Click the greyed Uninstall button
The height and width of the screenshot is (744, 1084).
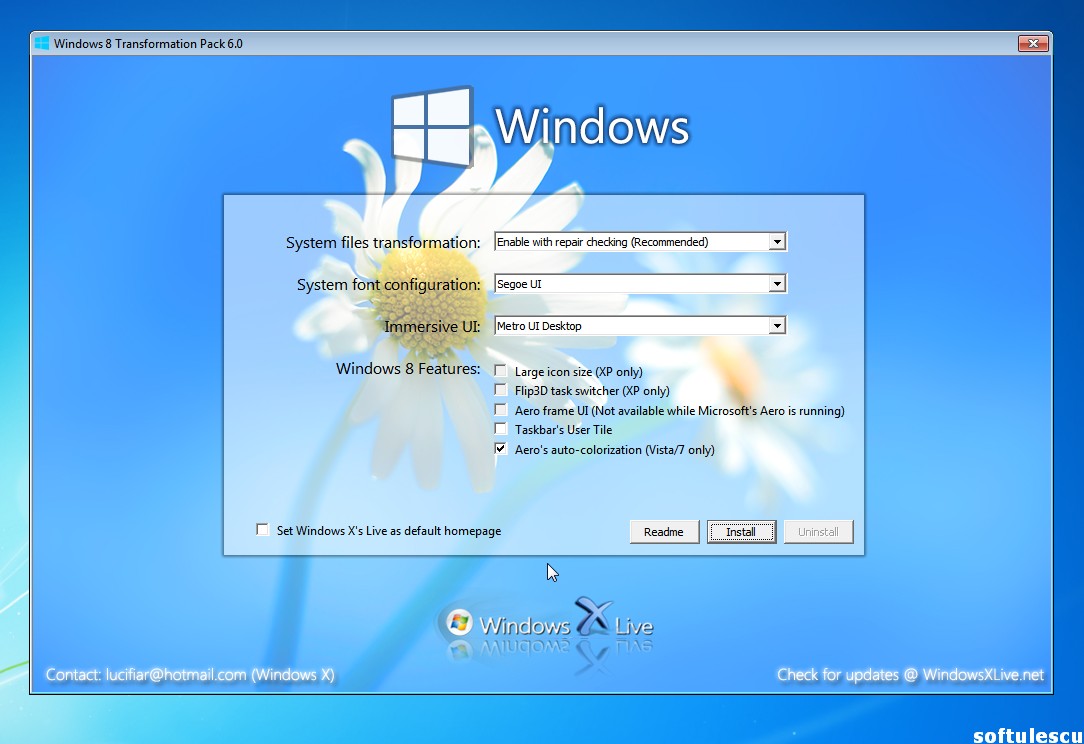[819, 532]
